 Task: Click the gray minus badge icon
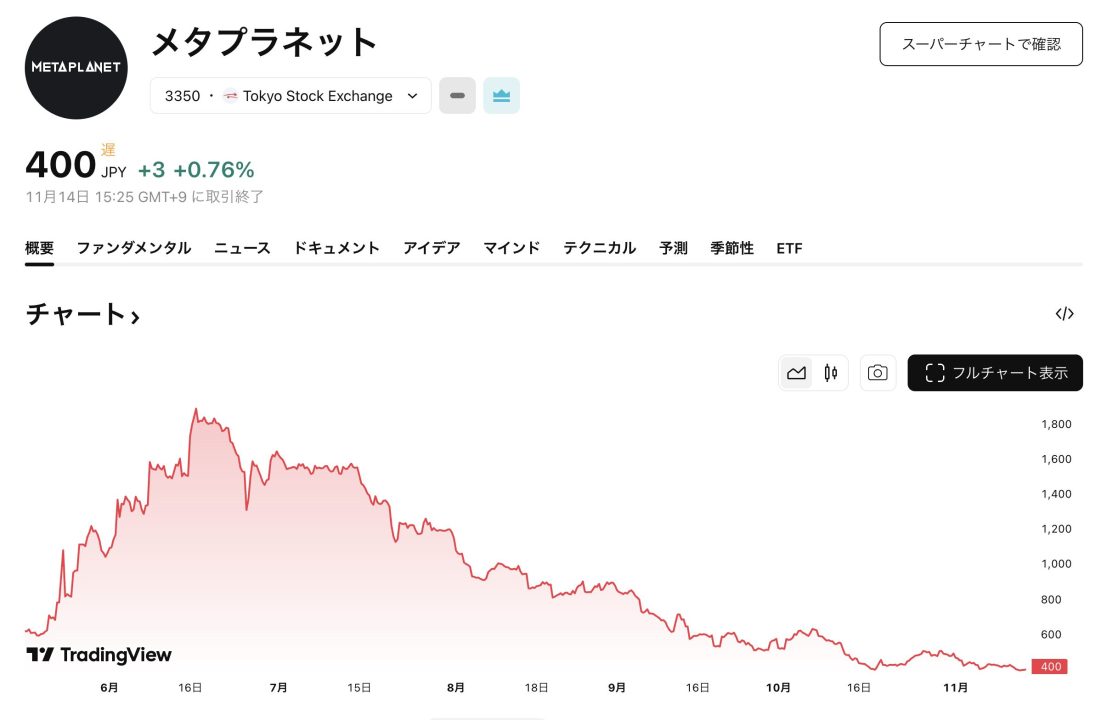457,96
